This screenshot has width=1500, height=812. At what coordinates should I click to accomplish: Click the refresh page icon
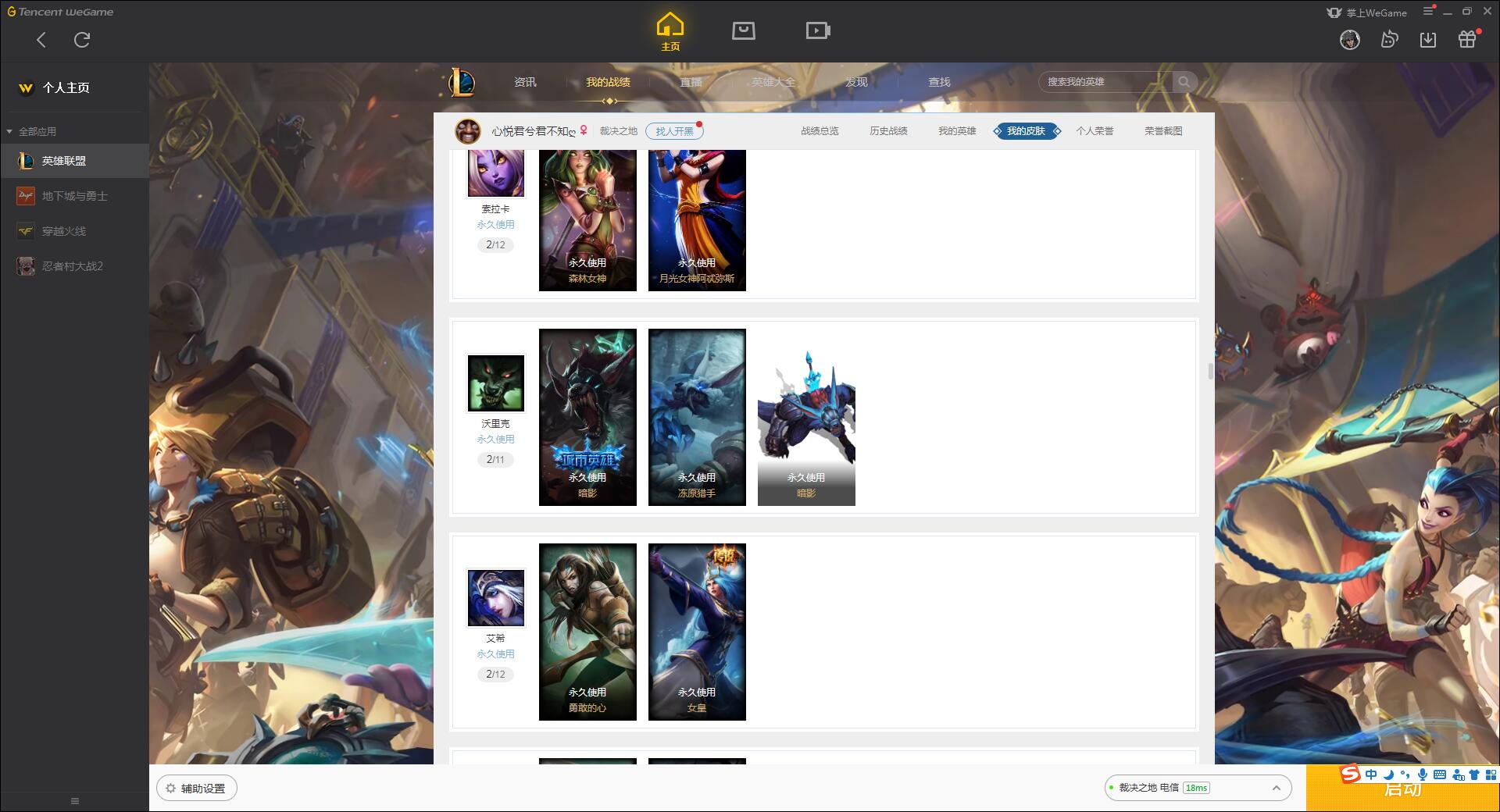coord(82,40)
